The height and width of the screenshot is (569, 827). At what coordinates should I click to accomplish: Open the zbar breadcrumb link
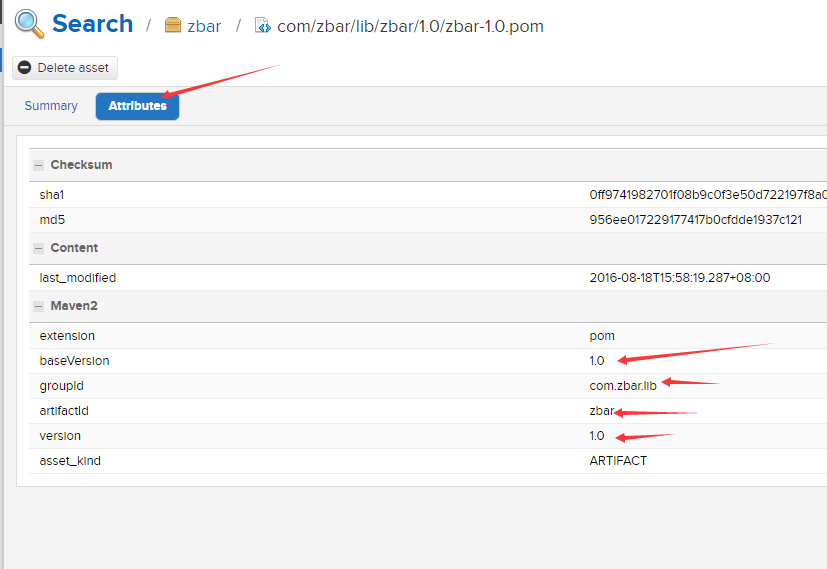coord(204,26)
